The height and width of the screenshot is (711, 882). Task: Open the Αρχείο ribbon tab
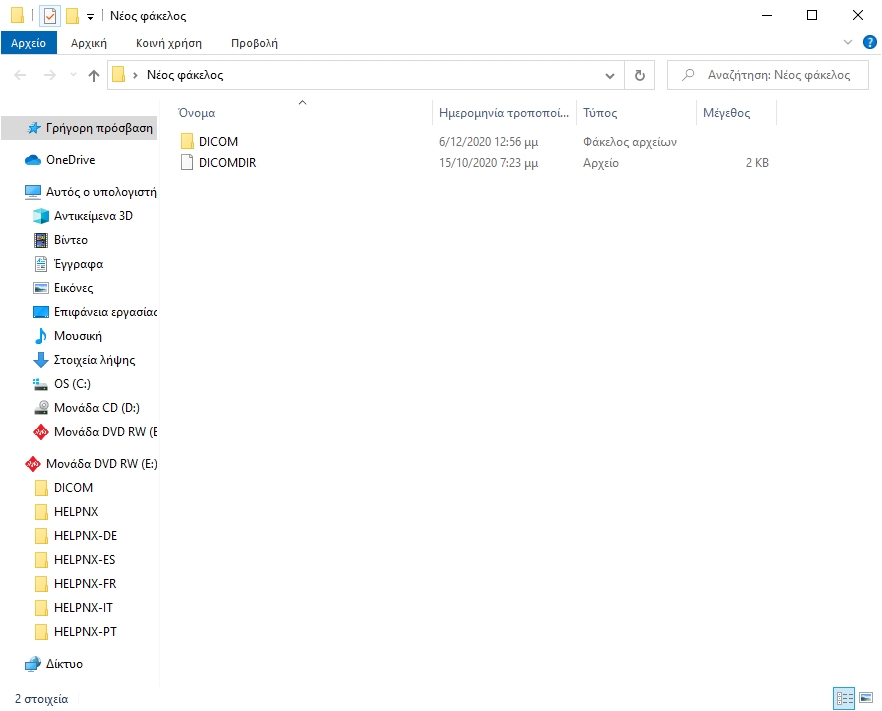29,43
